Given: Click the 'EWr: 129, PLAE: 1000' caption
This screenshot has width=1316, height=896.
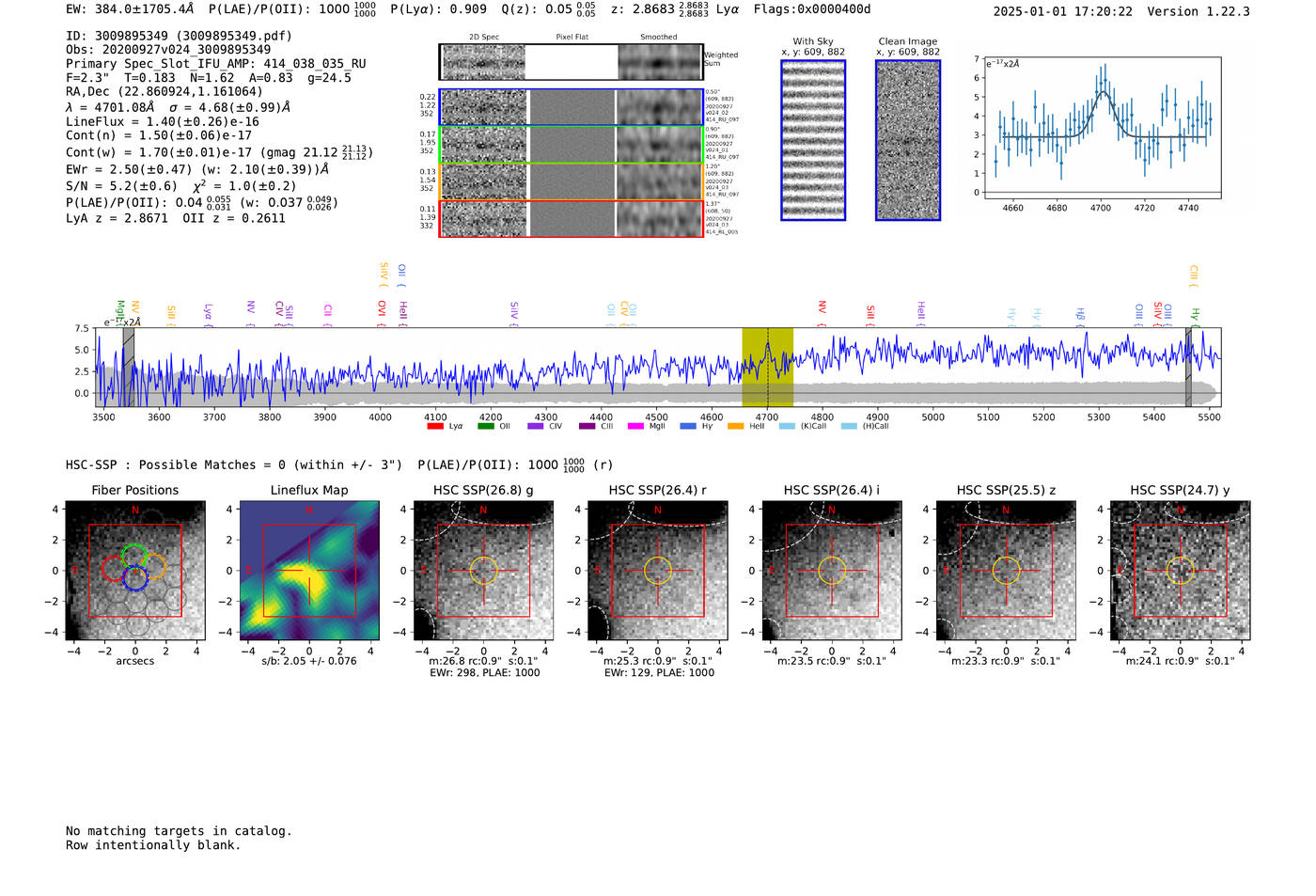Looking at the screenshot, I should pyautogui.click(x=659, y=672).
